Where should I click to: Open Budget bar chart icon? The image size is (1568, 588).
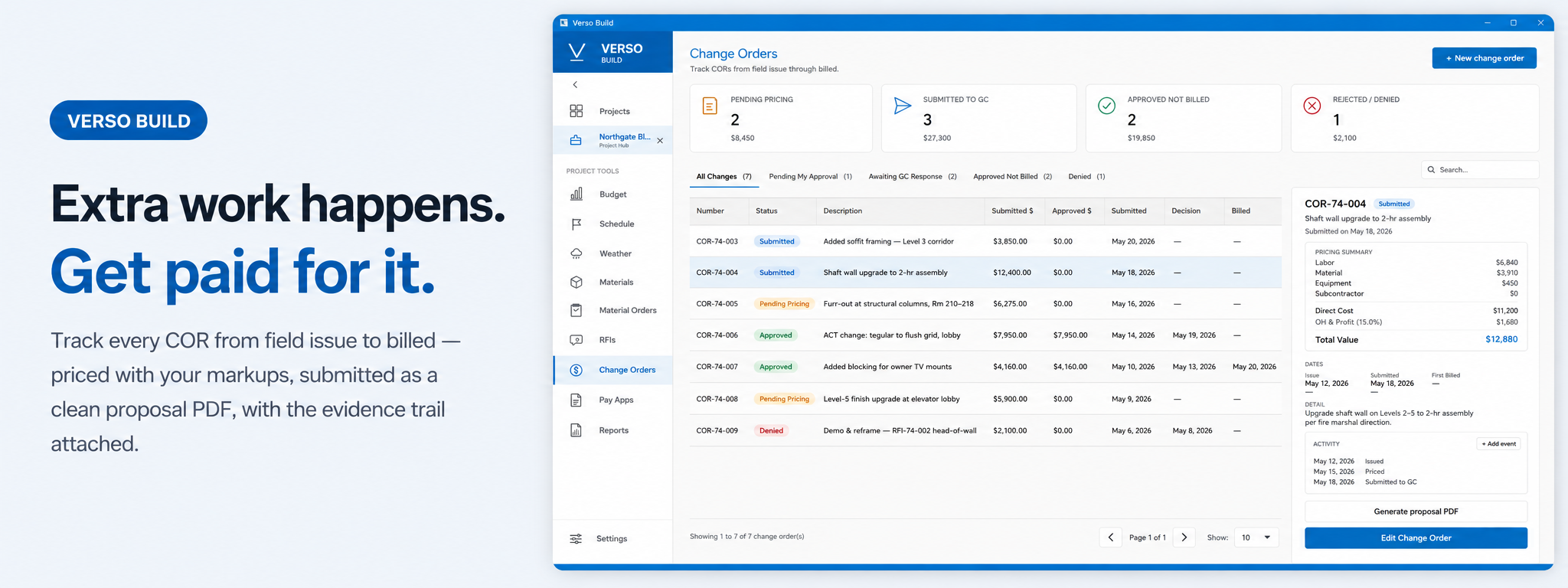tap(577, 194)
